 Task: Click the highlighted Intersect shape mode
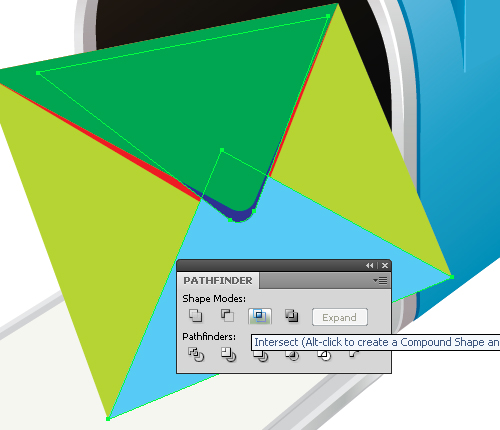point(260,316)
